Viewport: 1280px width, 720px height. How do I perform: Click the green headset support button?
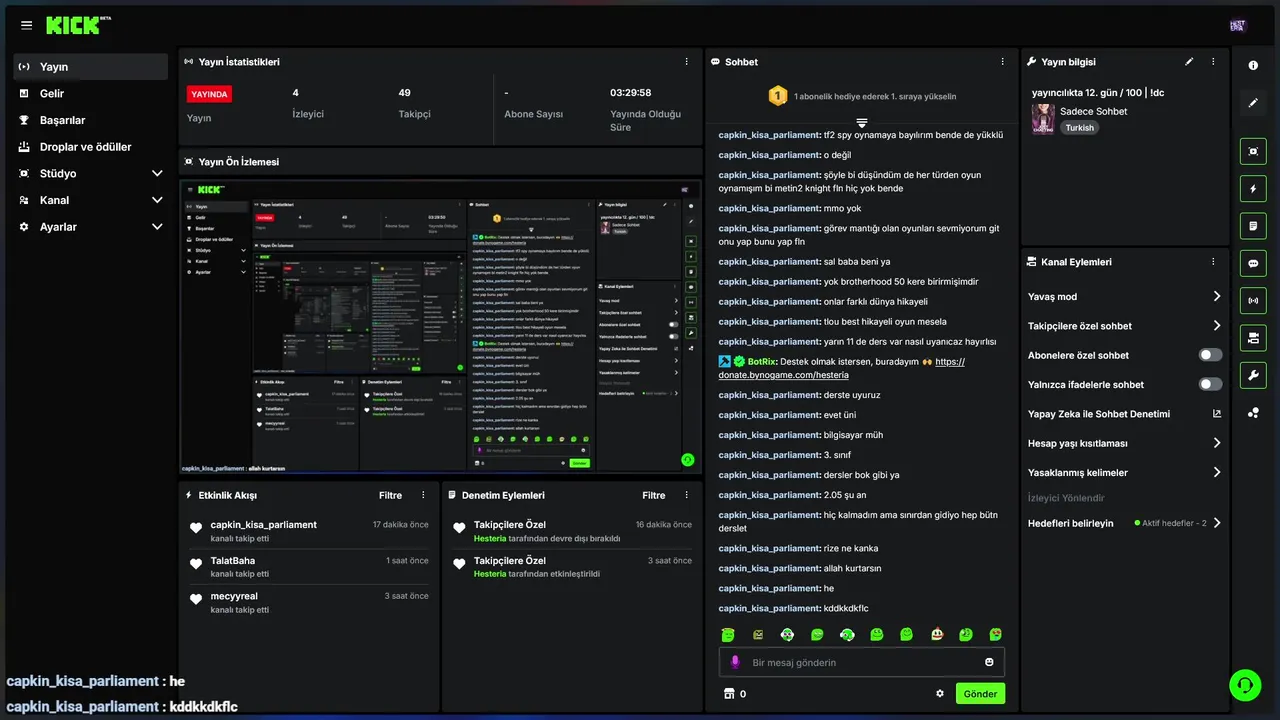(x=1245, y=685)
